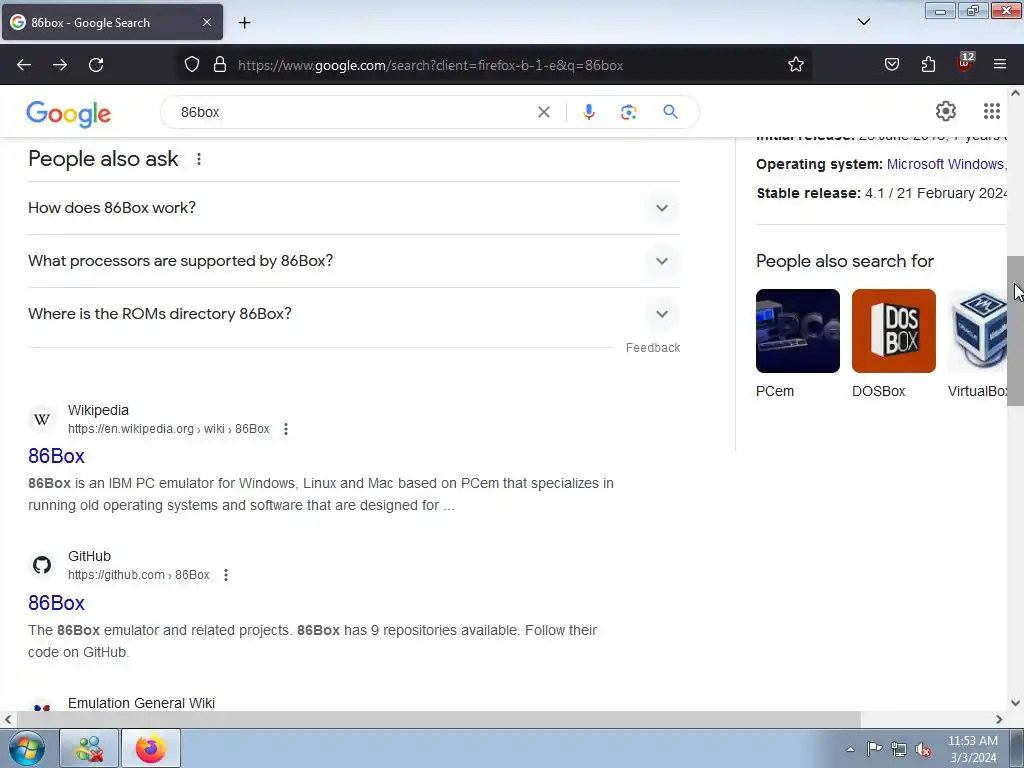The height and width of the screenshot is (768, 1024).
Task: Open the extensions puzzle menu
Action: click(x=928, y=64)
